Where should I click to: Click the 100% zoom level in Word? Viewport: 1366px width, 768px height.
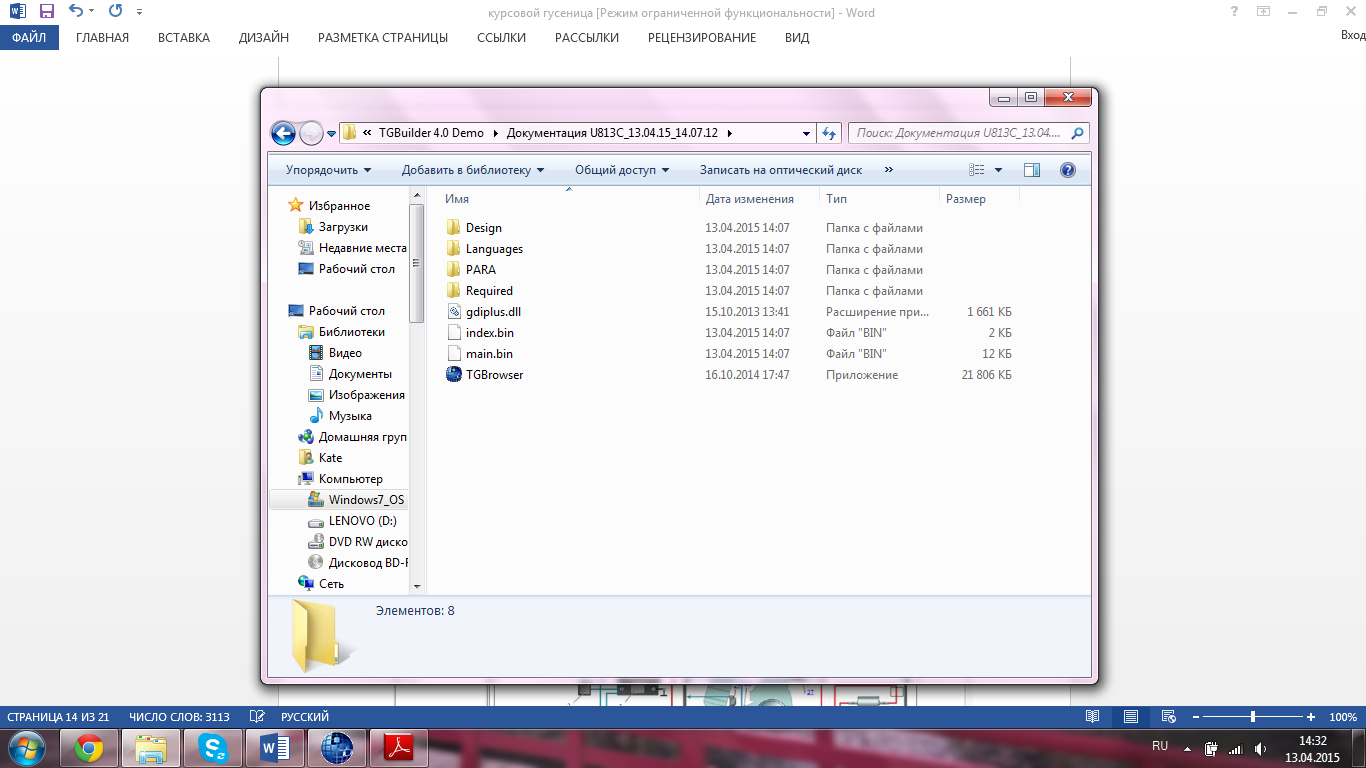point(1343,717)
